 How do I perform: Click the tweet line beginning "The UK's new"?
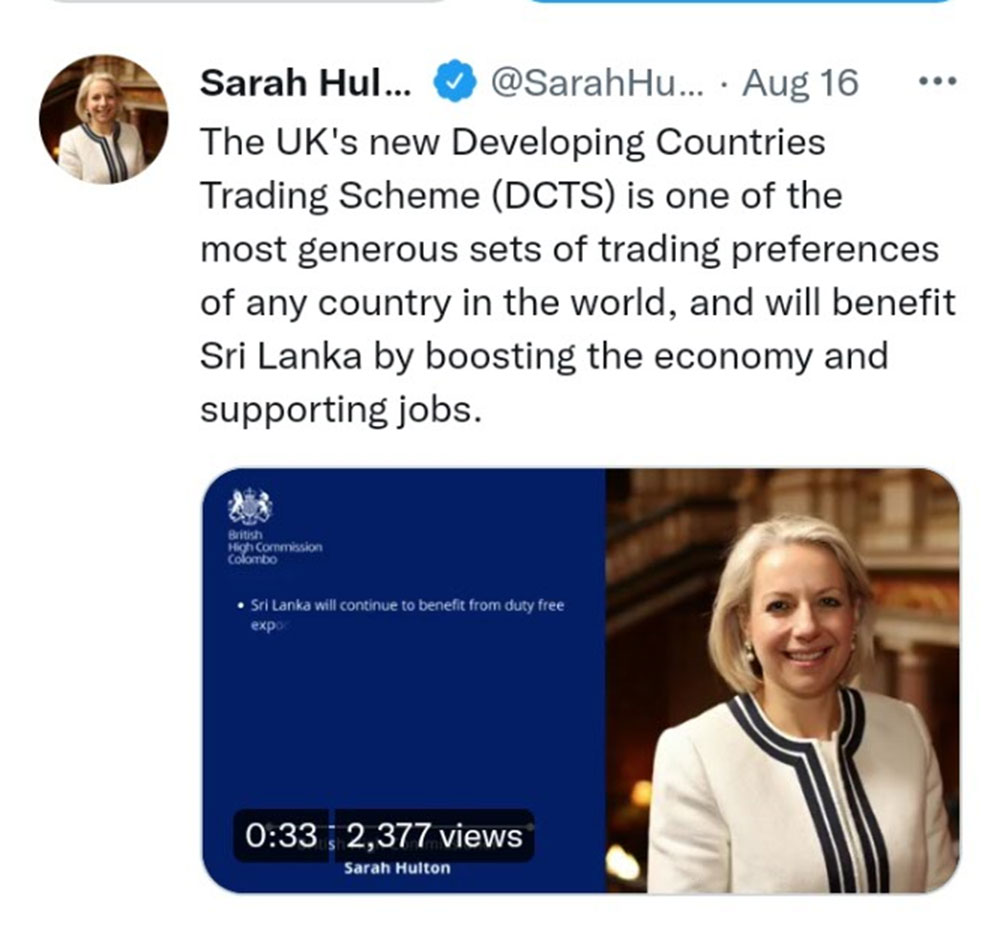[513, 143]
